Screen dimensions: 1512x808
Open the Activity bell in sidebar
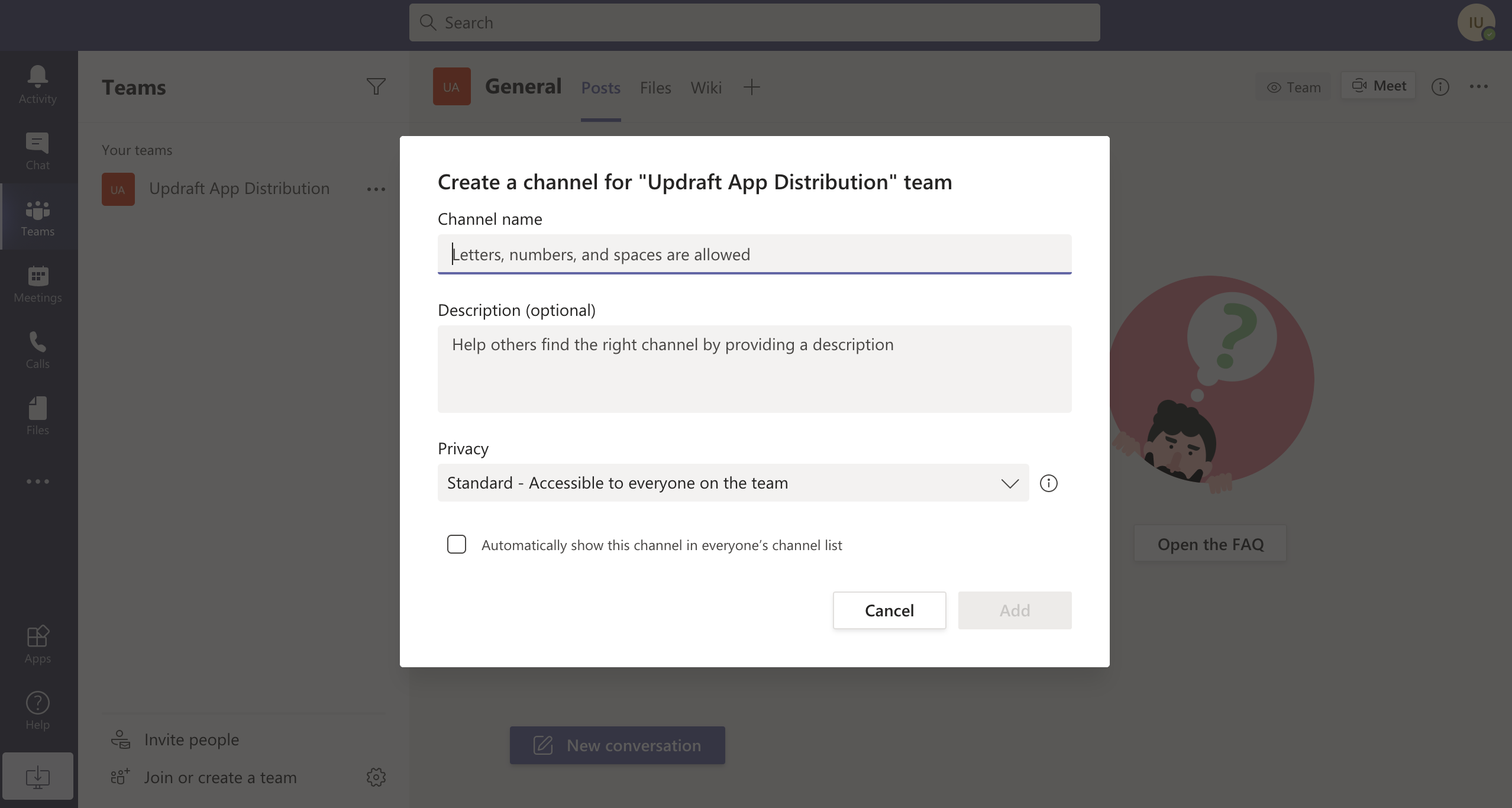38,85
